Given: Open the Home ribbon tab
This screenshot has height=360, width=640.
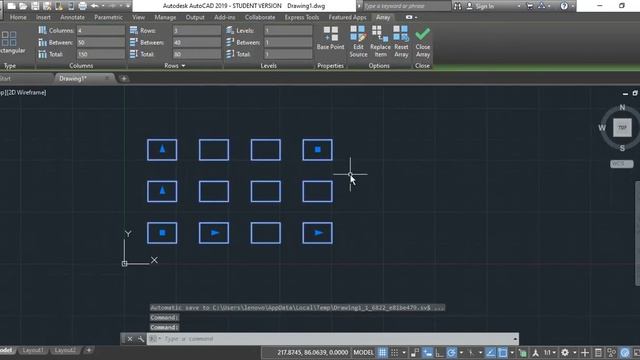Looking at the screenshot, I should (x=18, y=17).
